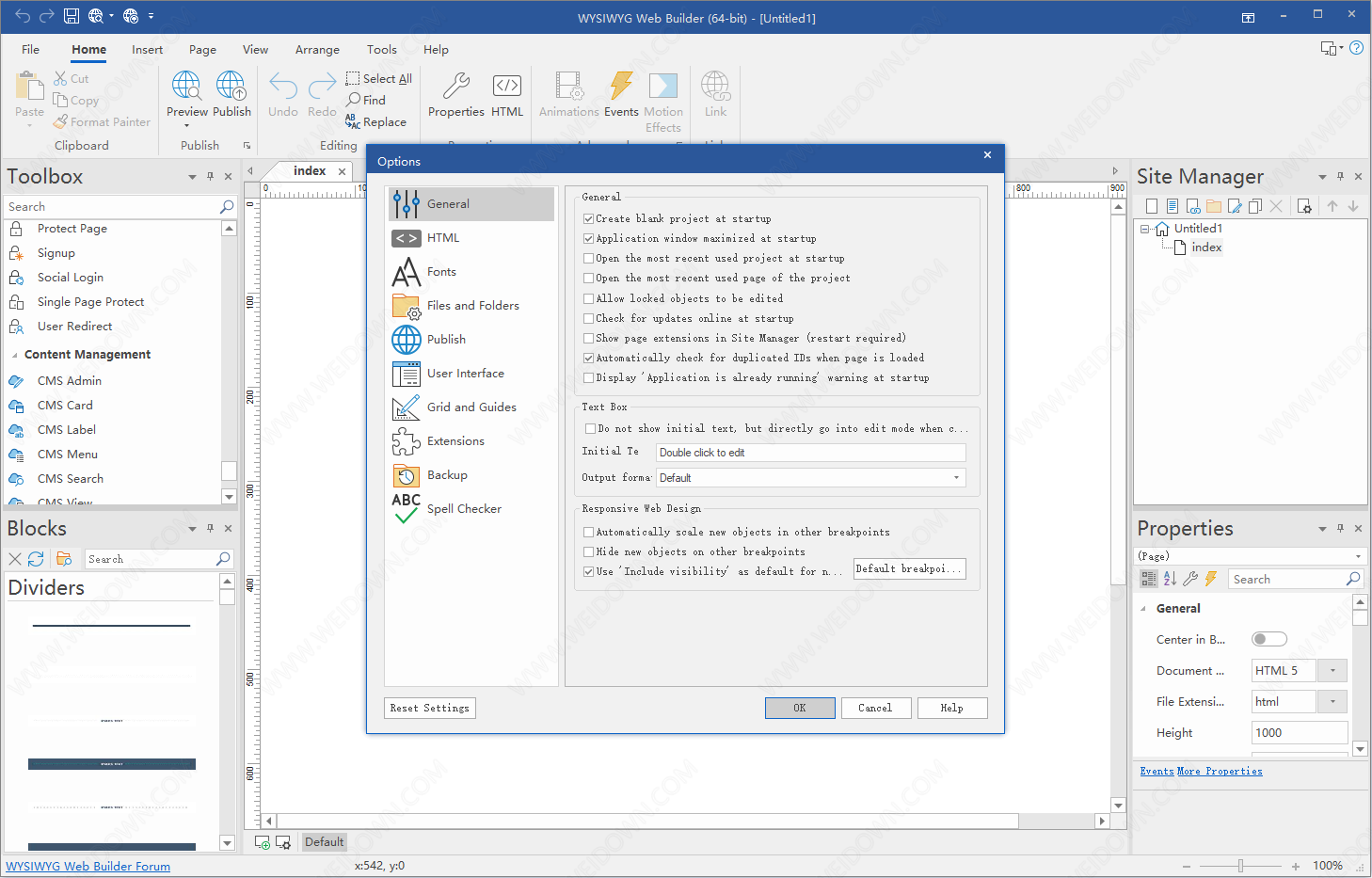Open Files and Folders options
Viewport: 1372px width, 878px height.
[472, 306]
